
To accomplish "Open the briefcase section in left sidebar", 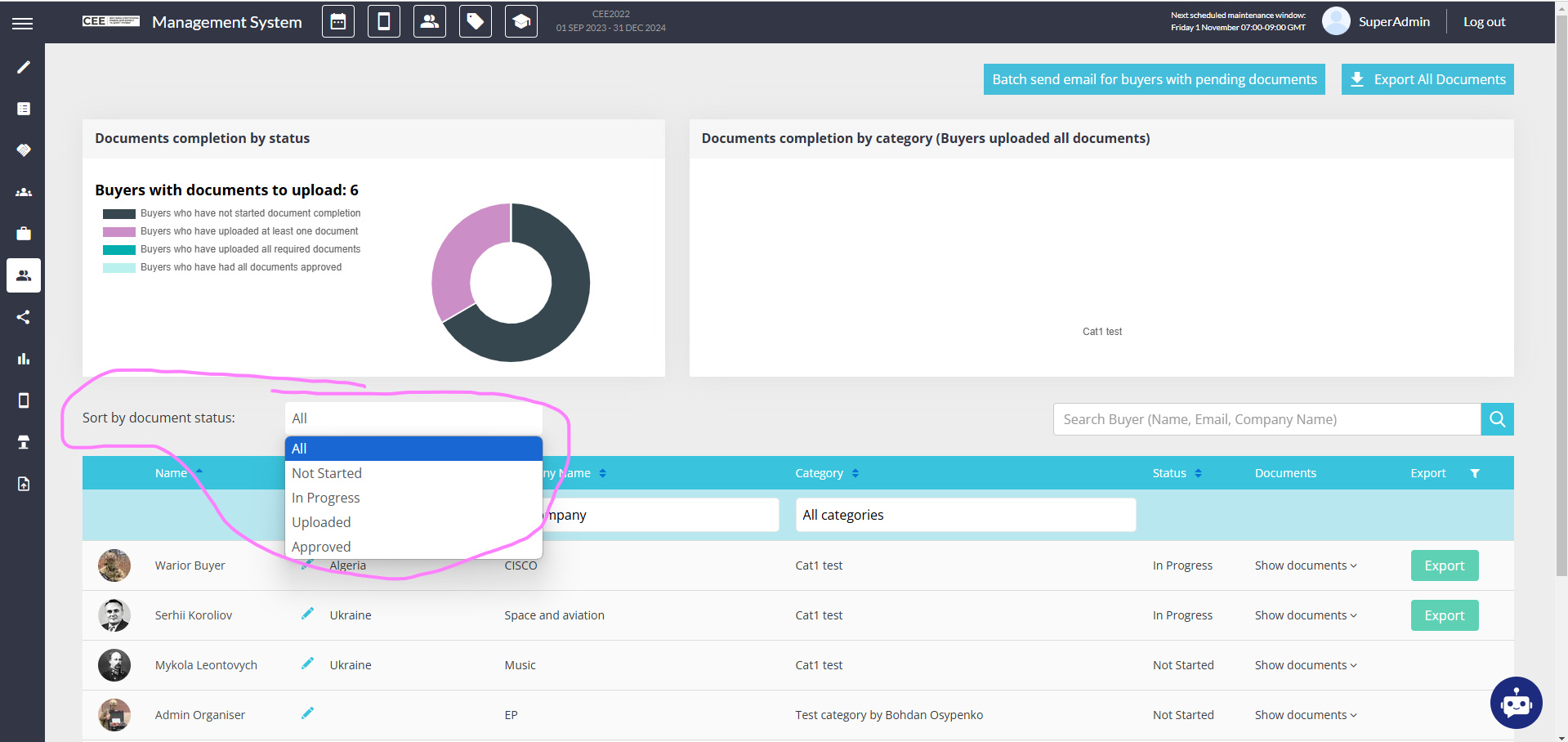I will click(24, 234).
